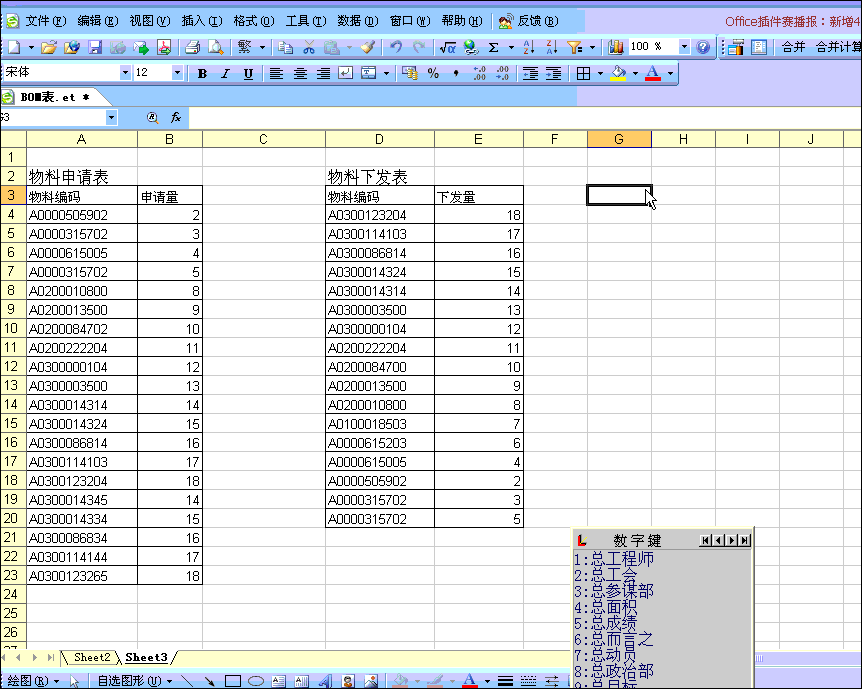Print the sheet with the printer icon
The height and width of the screenshot is (689, 862).
tap(192, 48)
